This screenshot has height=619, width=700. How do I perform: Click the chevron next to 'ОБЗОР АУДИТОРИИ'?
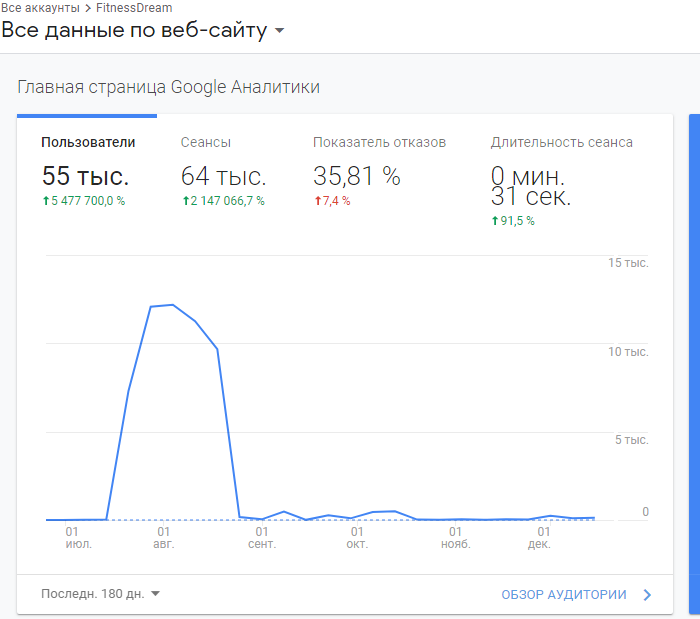[647, 595]
